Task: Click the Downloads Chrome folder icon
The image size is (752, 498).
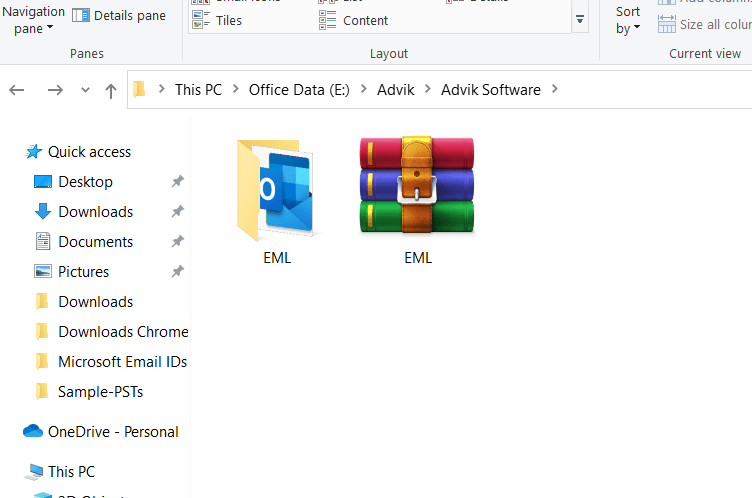Action: 42,331
